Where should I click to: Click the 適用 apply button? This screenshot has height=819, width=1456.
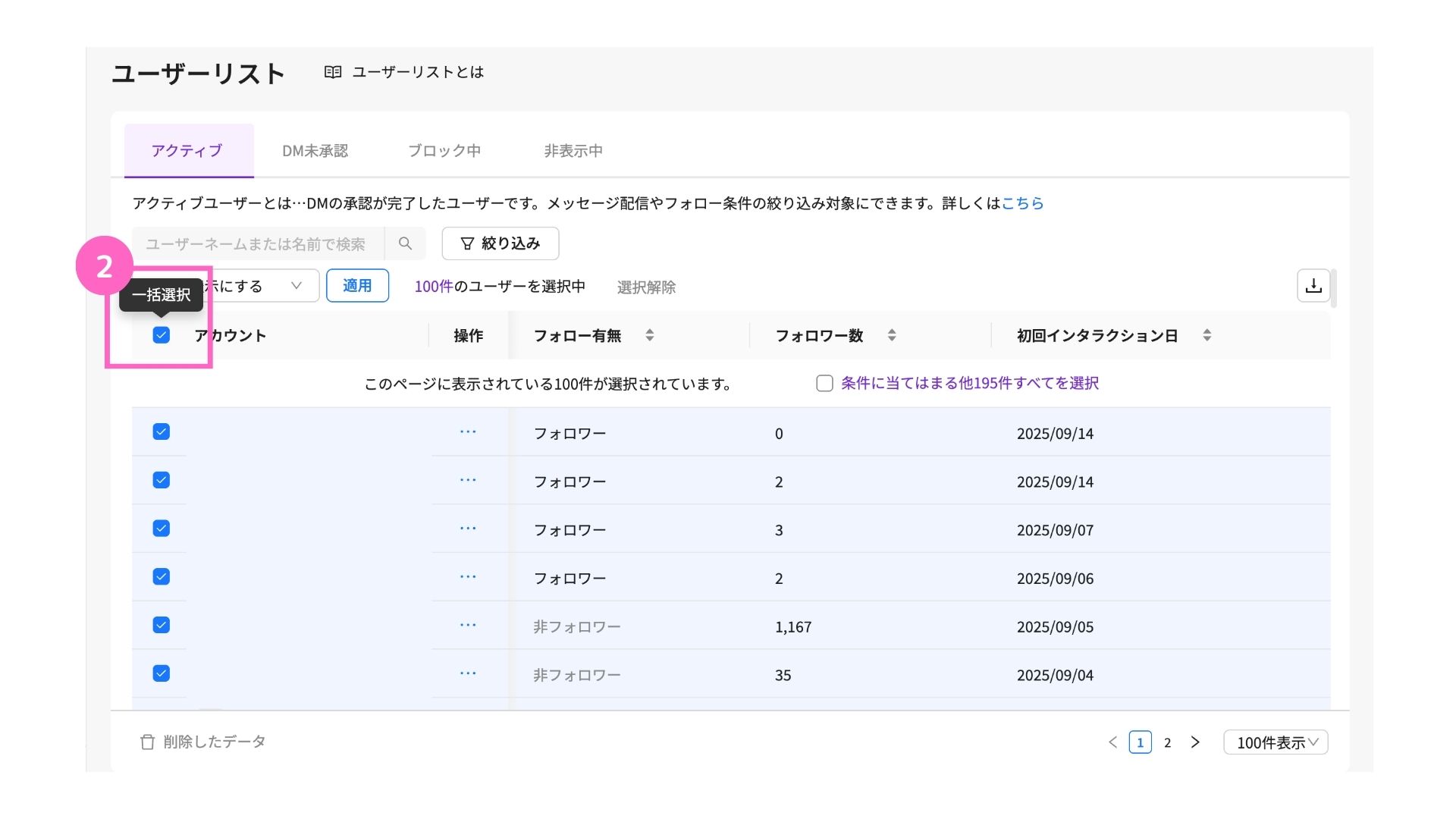click(x=357, y=286)
